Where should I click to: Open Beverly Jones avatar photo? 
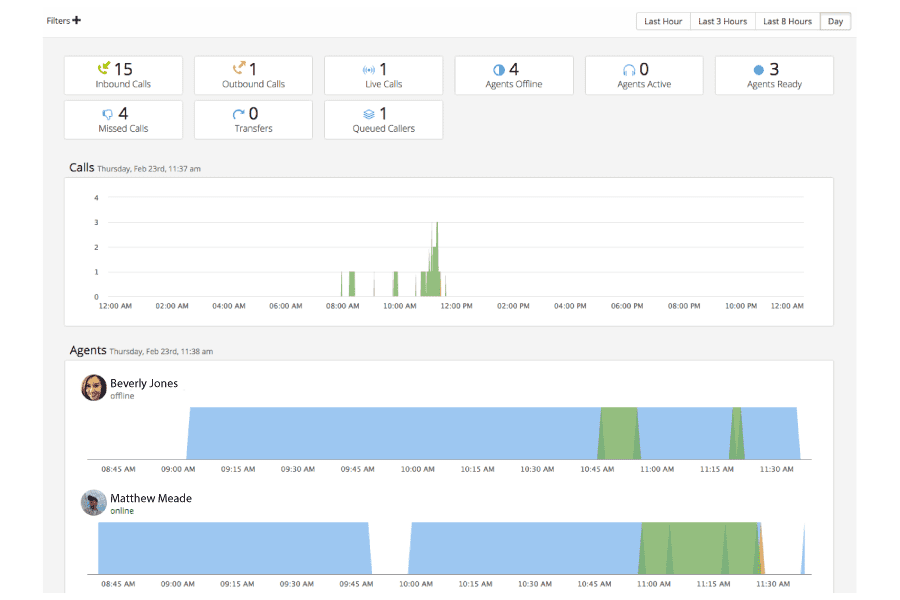94,388
